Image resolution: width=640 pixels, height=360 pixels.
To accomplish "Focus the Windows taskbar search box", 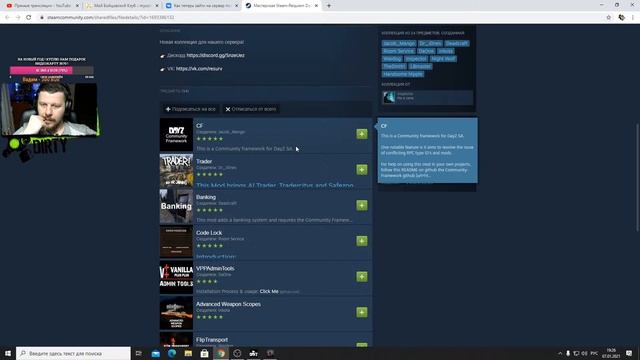I will pos(73,353).
